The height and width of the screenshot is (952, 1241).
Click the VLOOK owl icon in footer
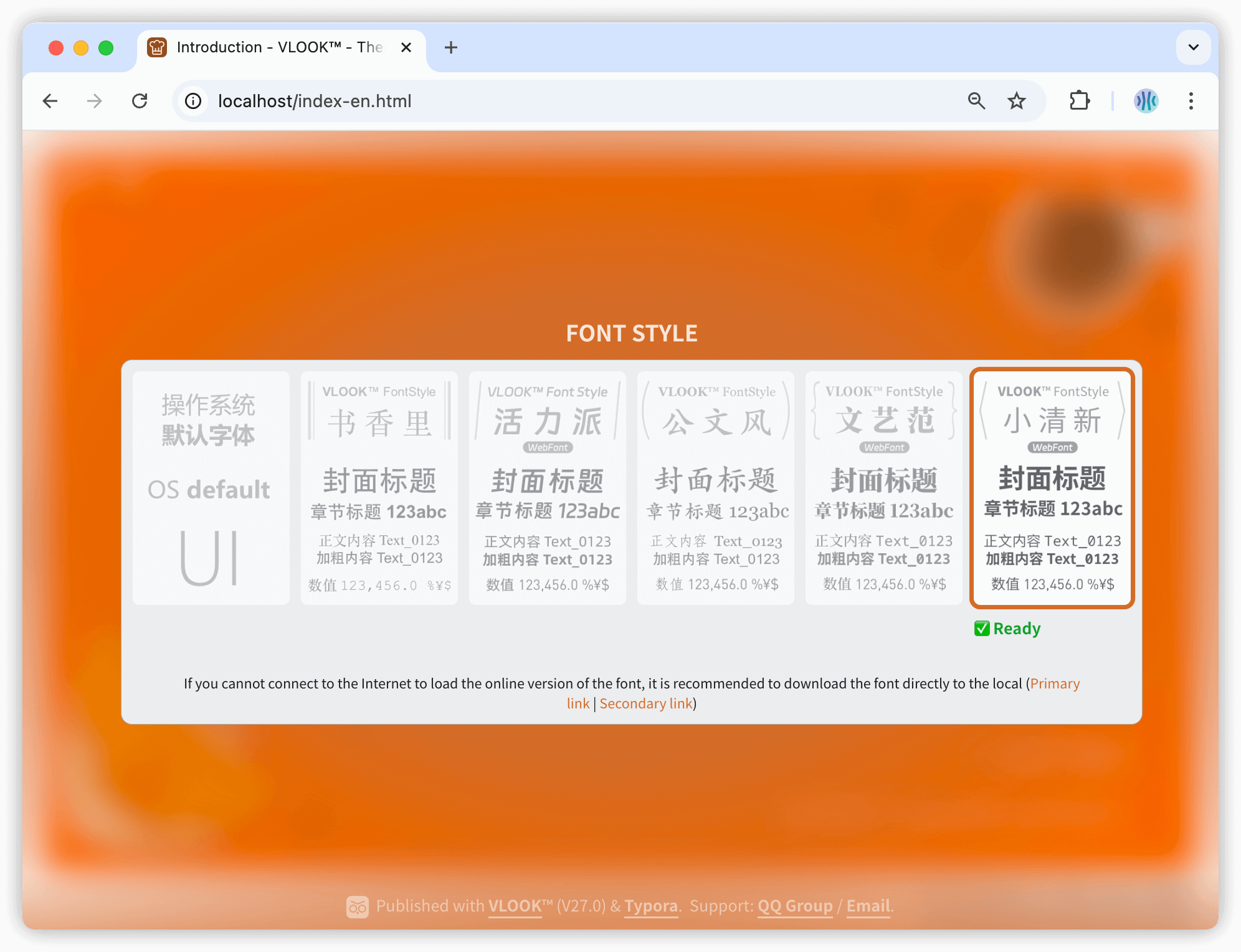click(358, 907)
